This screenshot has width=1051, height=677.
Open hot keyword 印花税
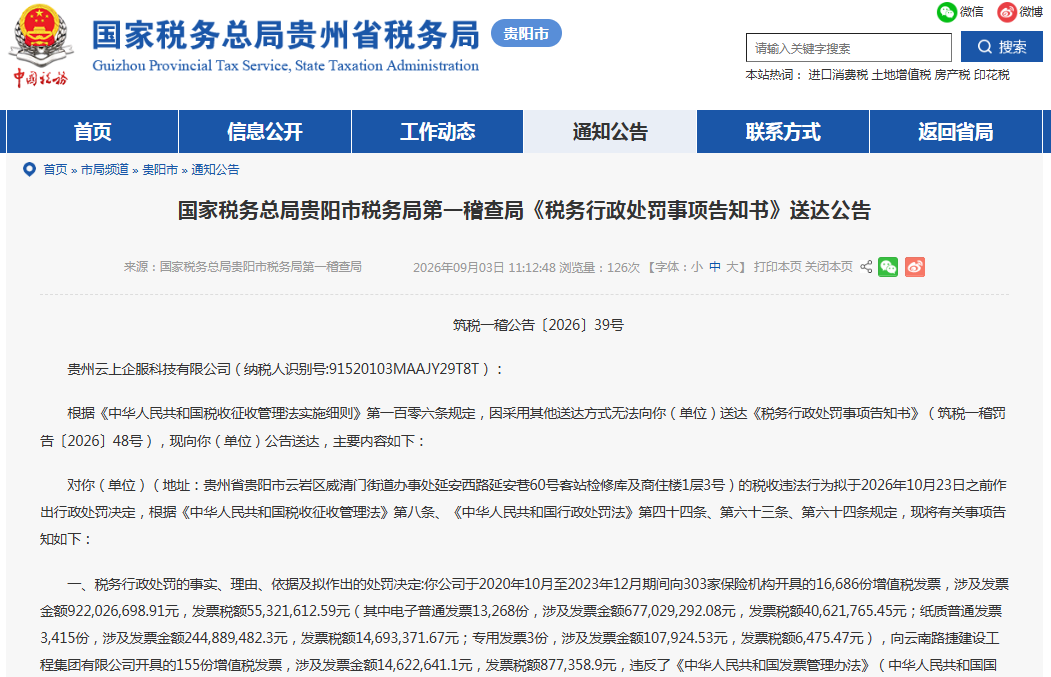(992, 75)
